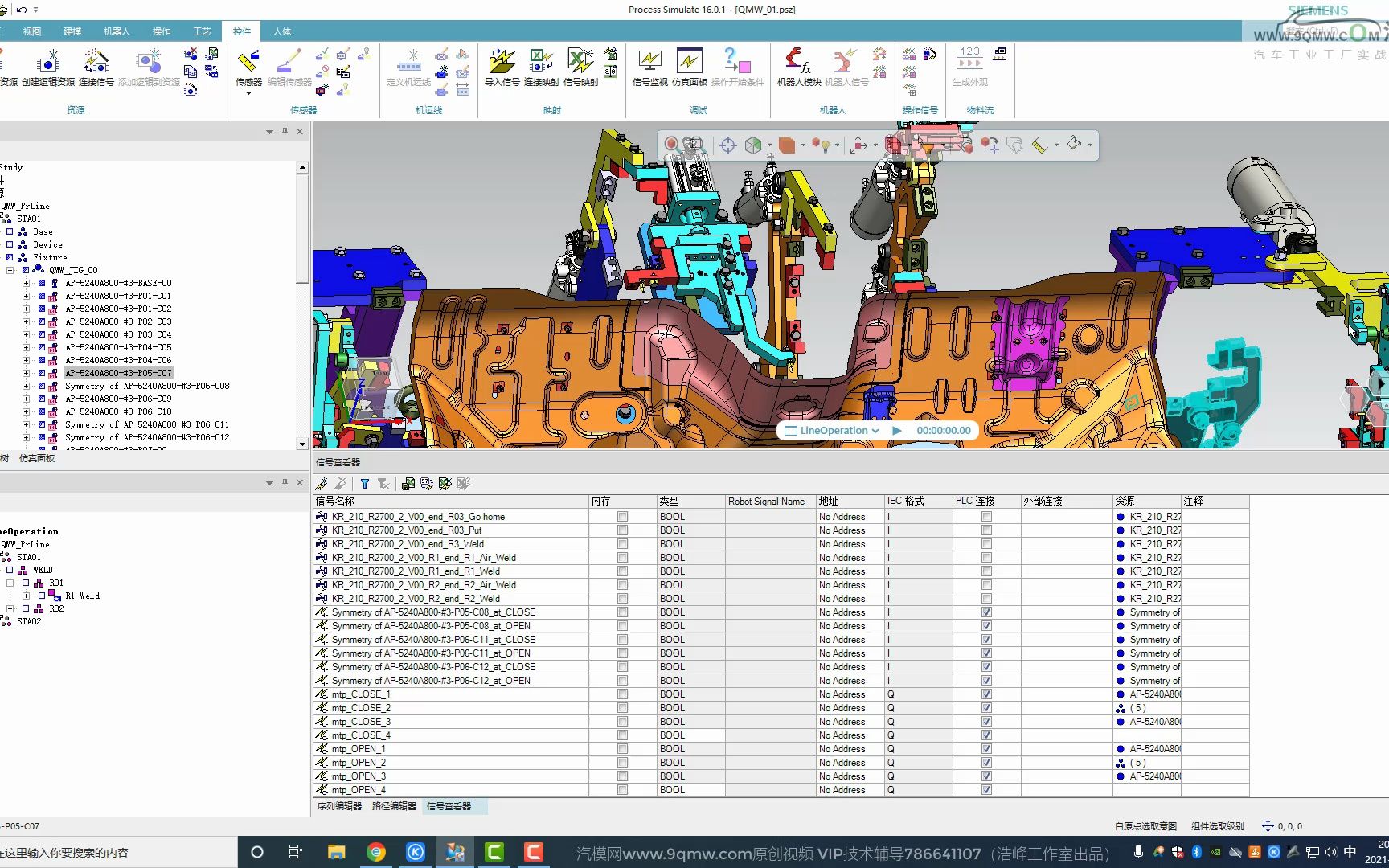Tick PLC 连接 checkbox for KR_210_R2700_2_V00_end_R03_Put
This screenshot has height=868, width=1389.
(x=986, y=530)
